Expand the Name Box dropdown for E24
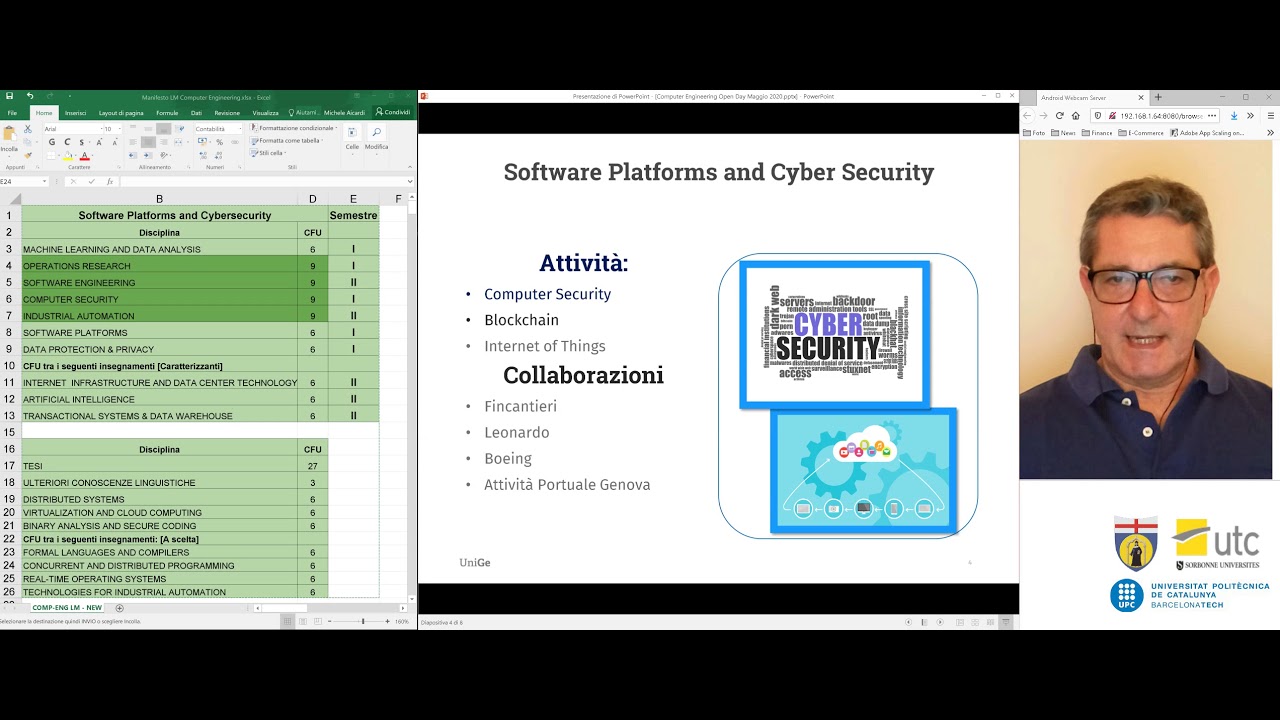 pos(44,182)
